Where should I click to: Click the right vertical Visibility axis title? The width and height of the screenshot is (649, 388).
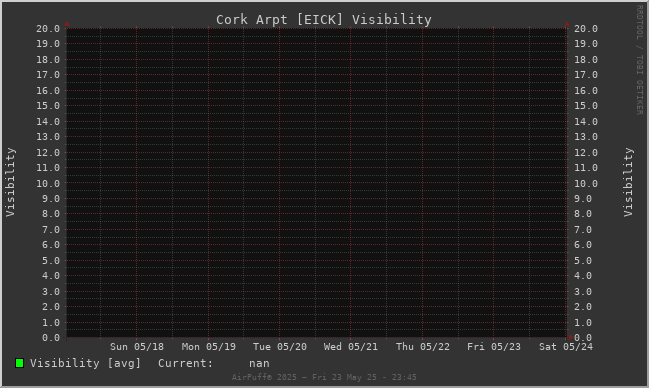[x=628, y=182]
